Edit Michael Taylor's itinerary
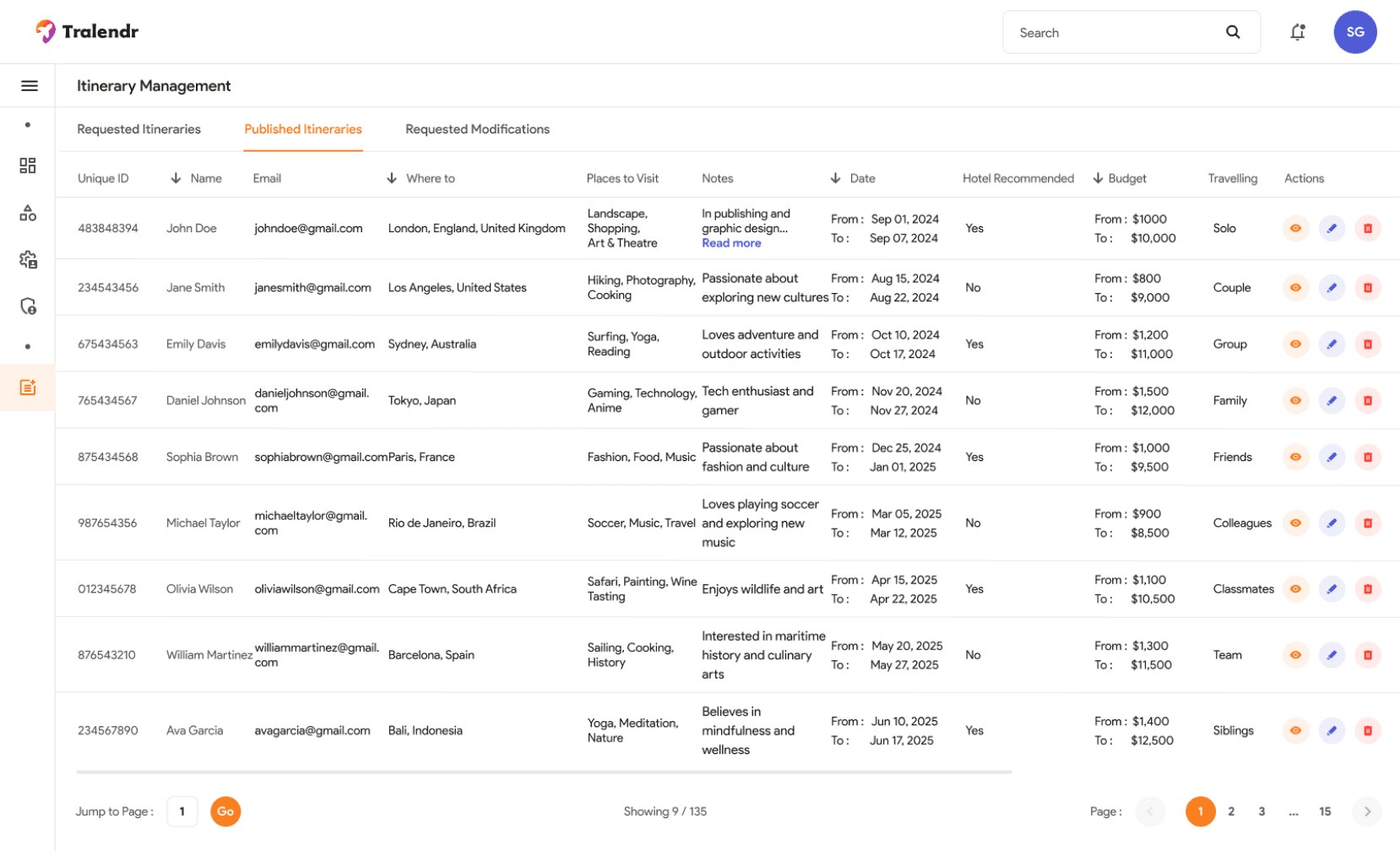 [1332, 523]
